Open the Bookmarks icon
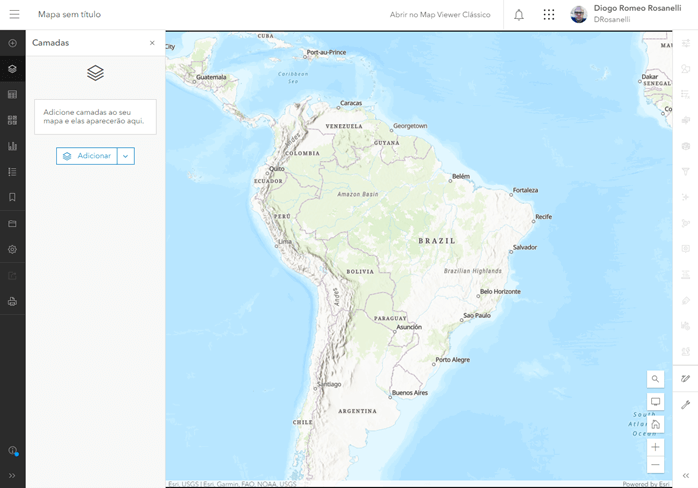Image resolution: width=698 pixels, height=488 pixels. point(13,198)
